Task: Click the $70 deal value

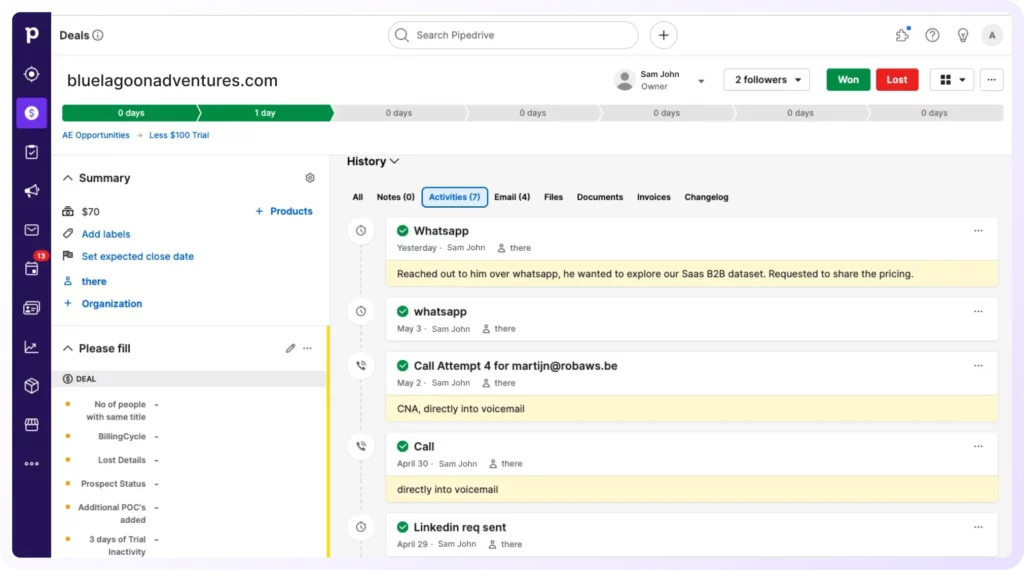Action: [90, 212]
